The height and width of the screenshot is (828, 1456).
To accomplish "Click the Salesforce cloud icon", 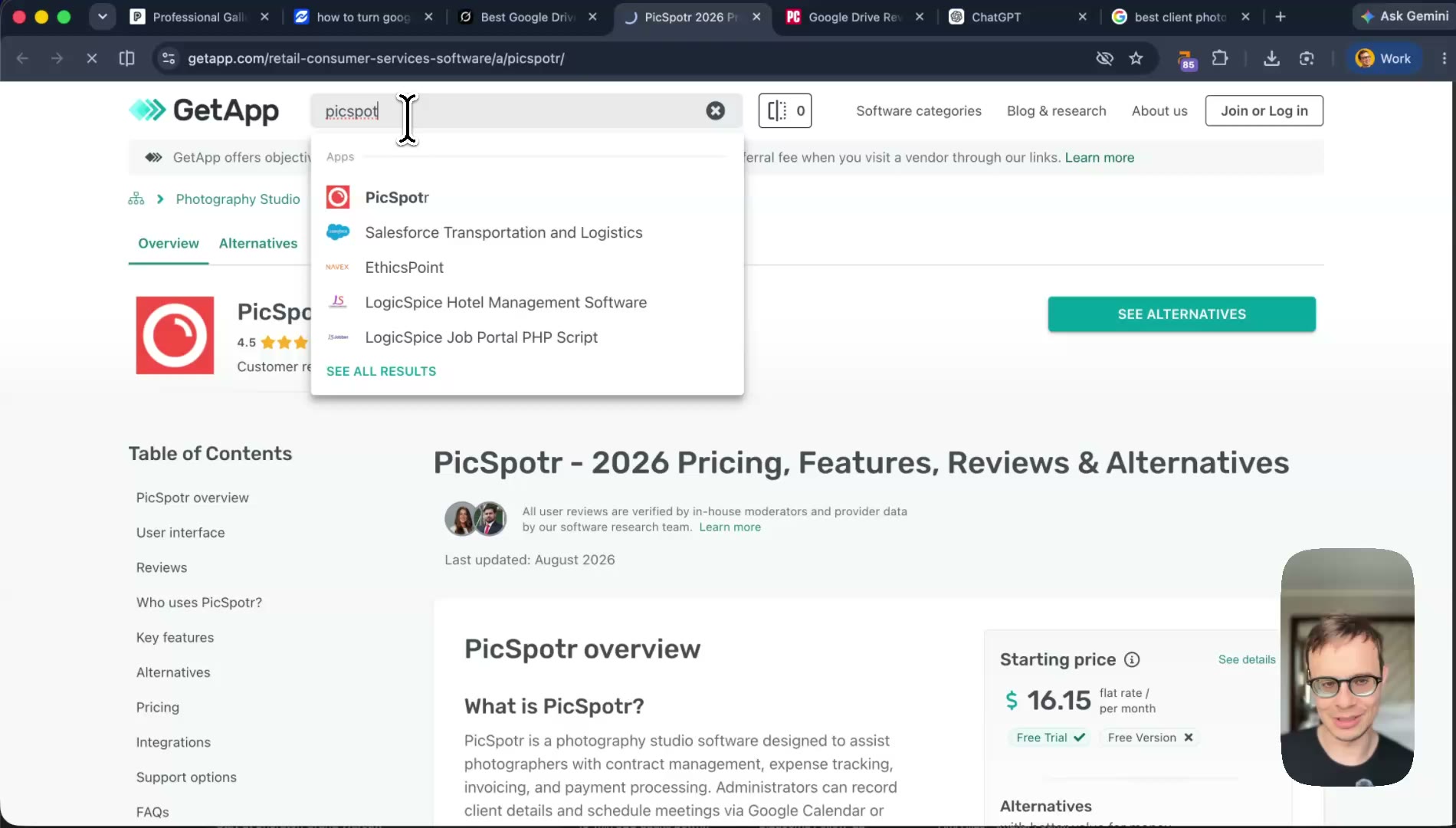I will click(x=338, y=232).
